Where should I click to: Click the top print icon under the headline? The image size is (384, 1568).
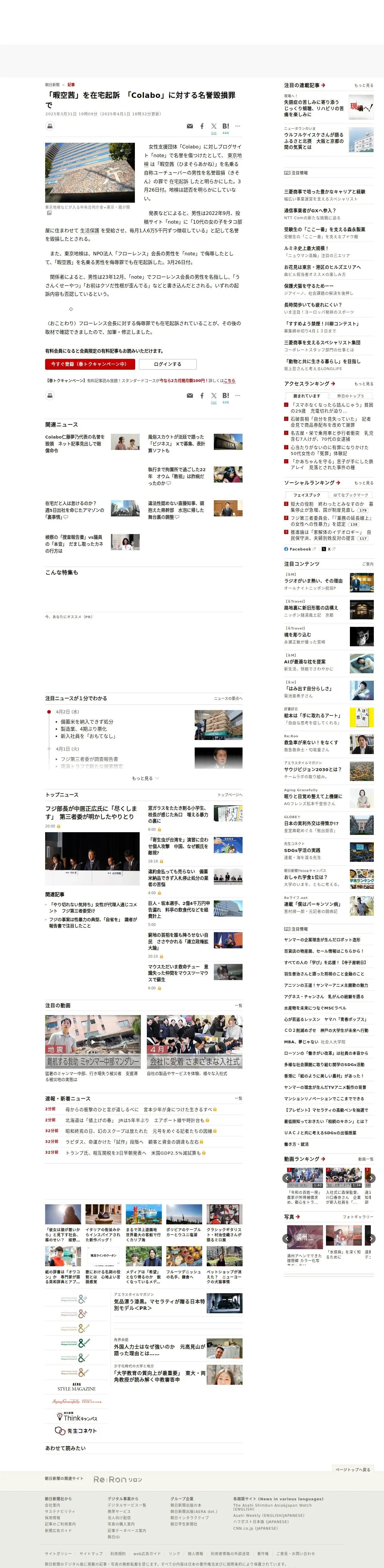pos(50,126)
